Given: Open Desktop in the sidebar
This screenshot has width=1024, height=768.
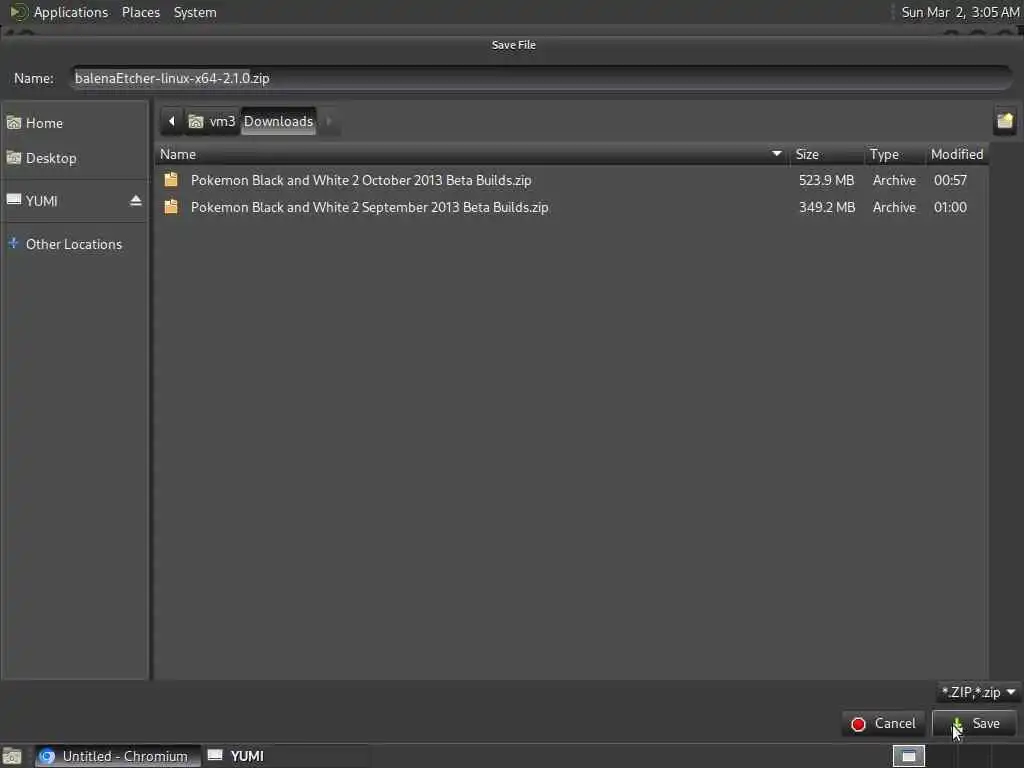Looking at the screenshot, I should (x=74, y=158).
